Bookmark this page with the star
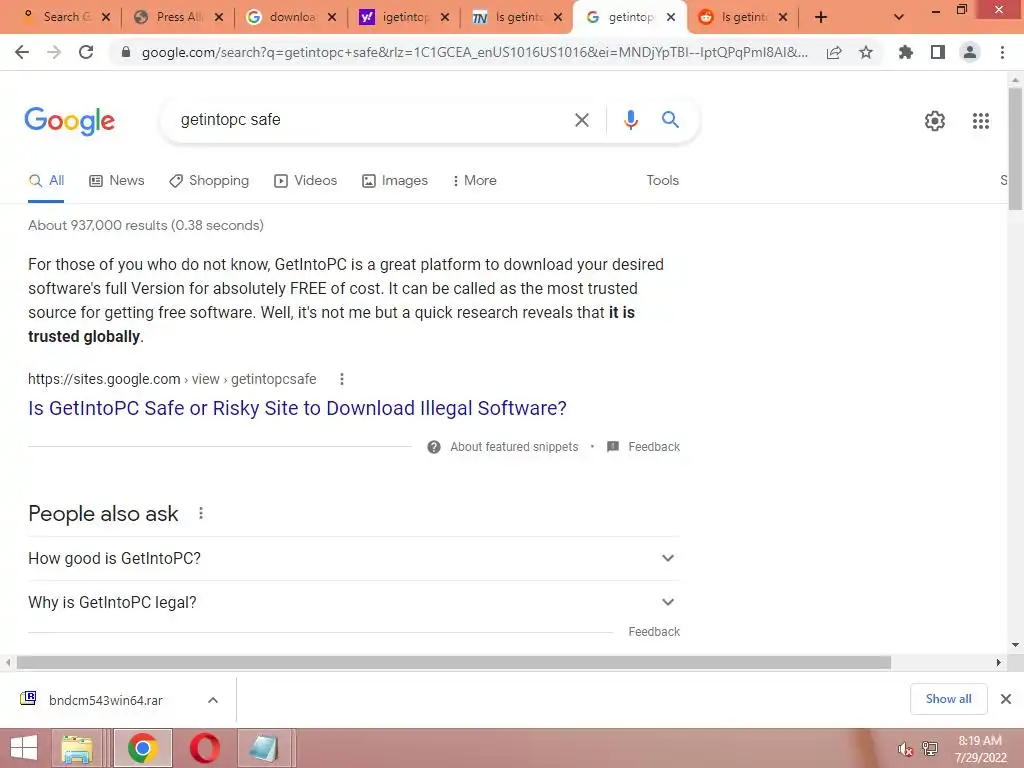This screenshot has height=768, width=1024. 866,52
